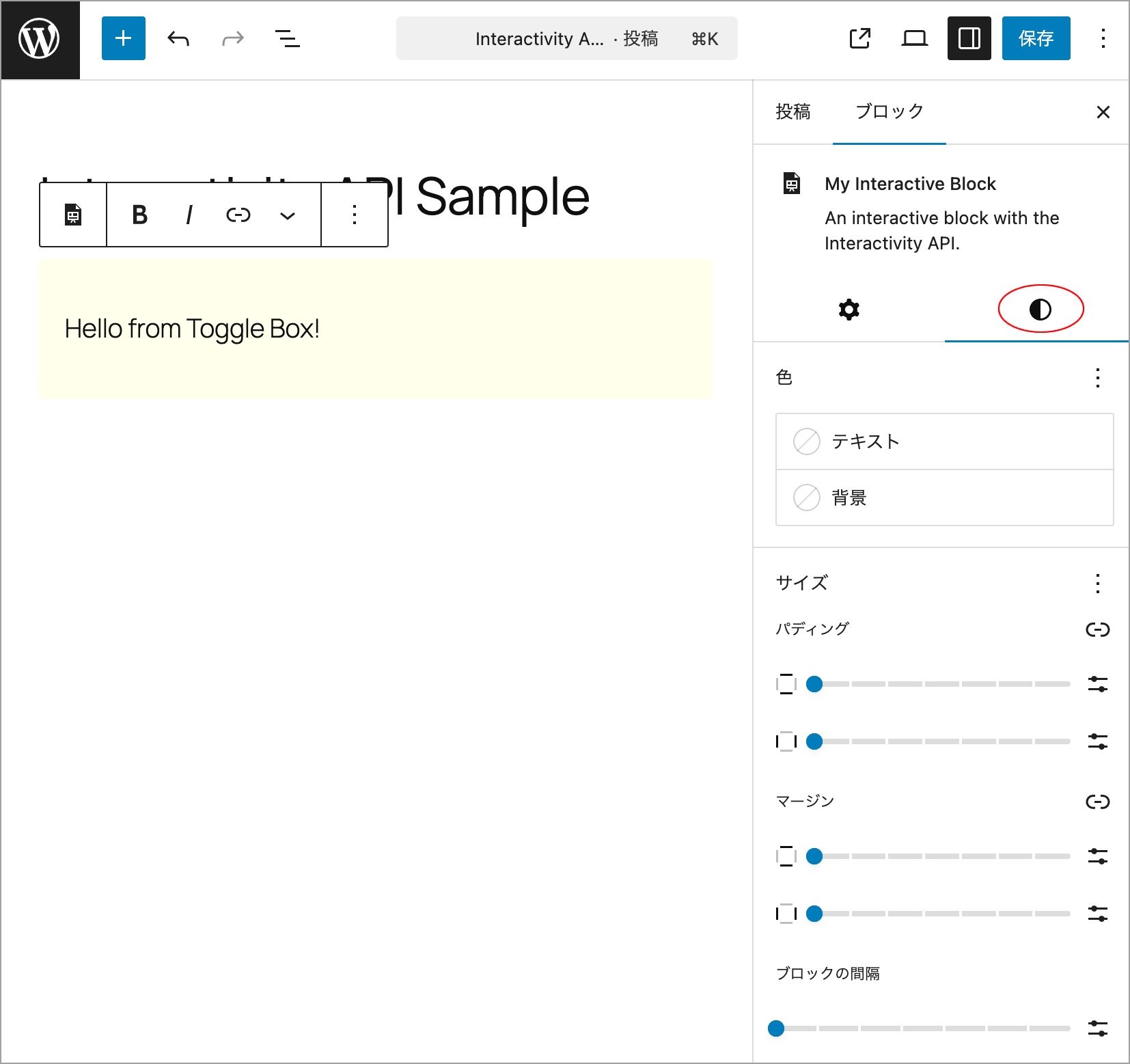Adjust the horizontal margin slider
This screenshot has width=1130, height=1064.
coord(939,914)
